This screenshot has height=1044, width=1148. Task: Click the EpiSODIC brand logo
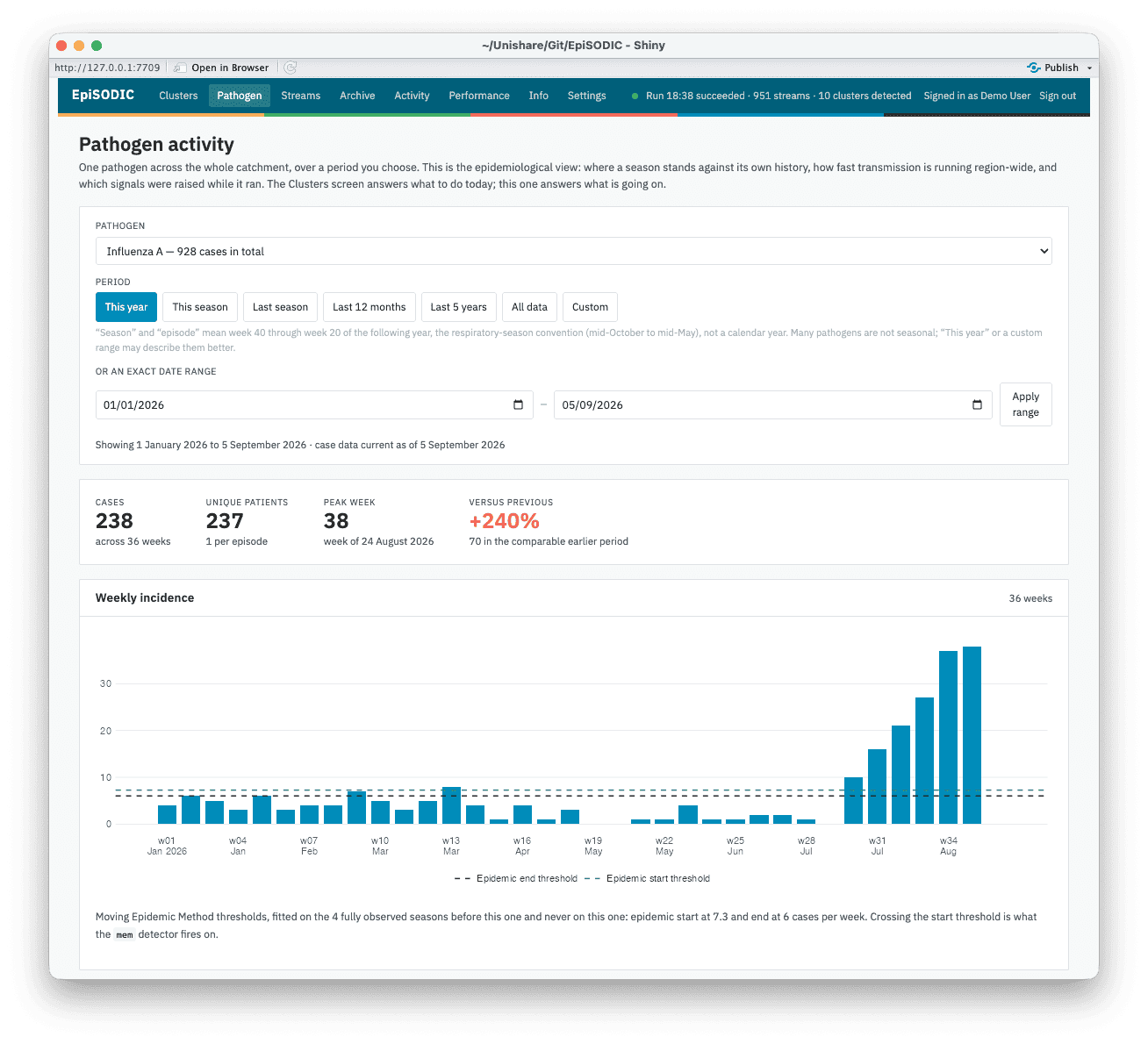click(104, 95)
